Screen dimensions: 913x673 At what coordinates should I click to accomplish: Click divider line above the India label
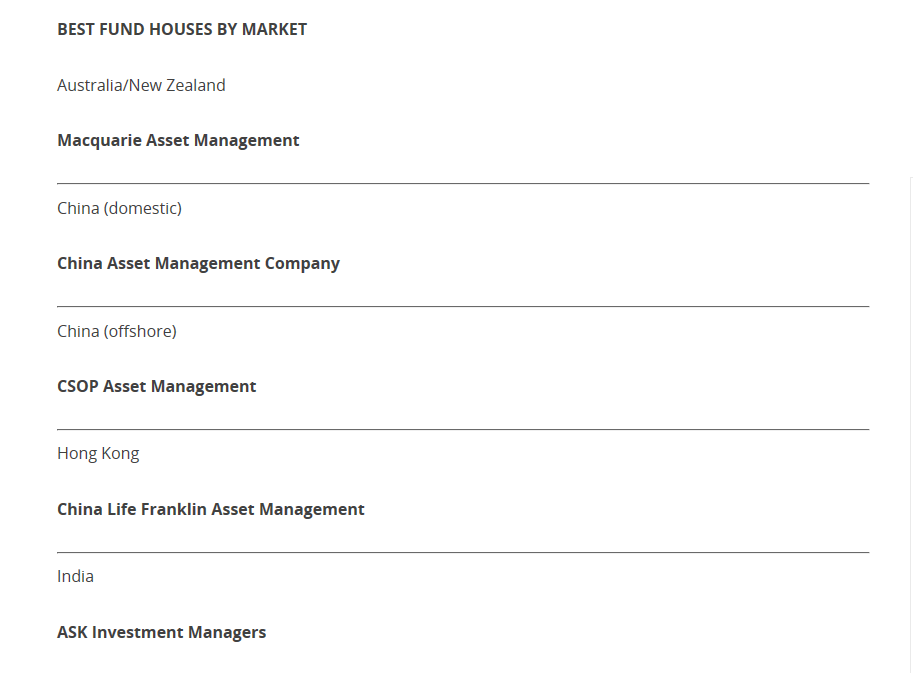[462, 552]
